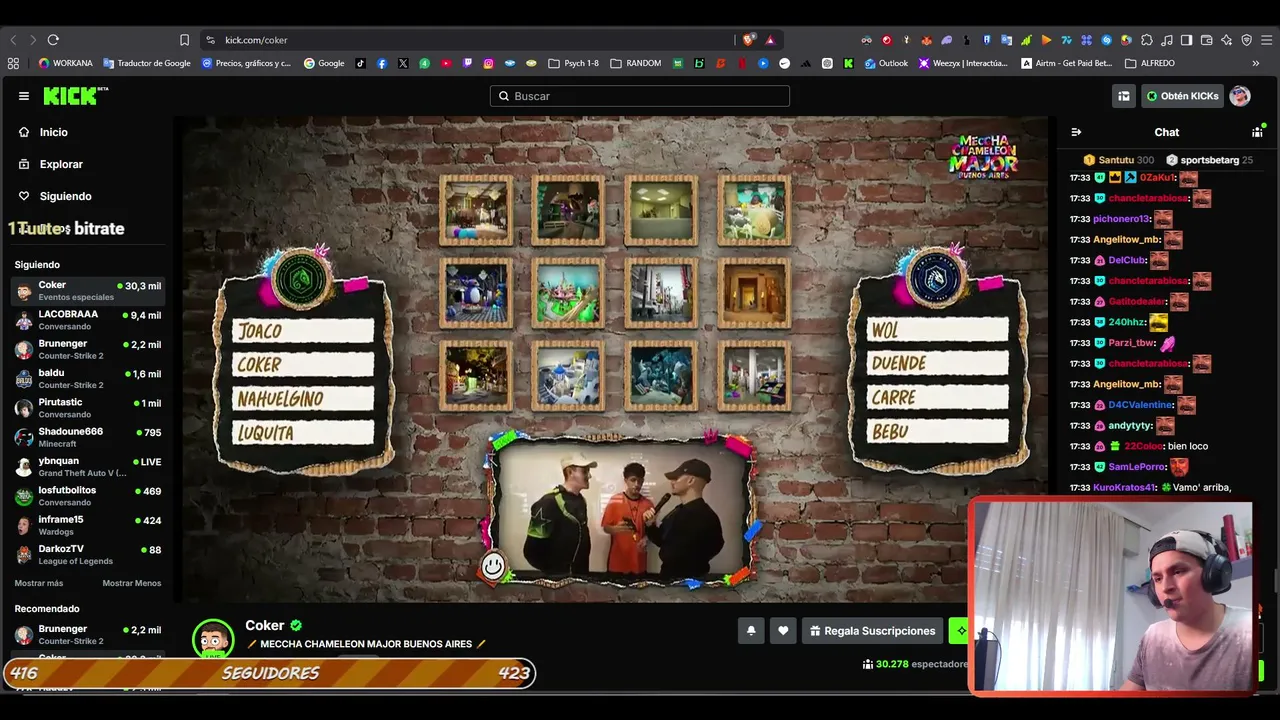Open the Coker channel in Siguiendo list
This screenshot has height=720, width=1280.
tap(88, 291)
